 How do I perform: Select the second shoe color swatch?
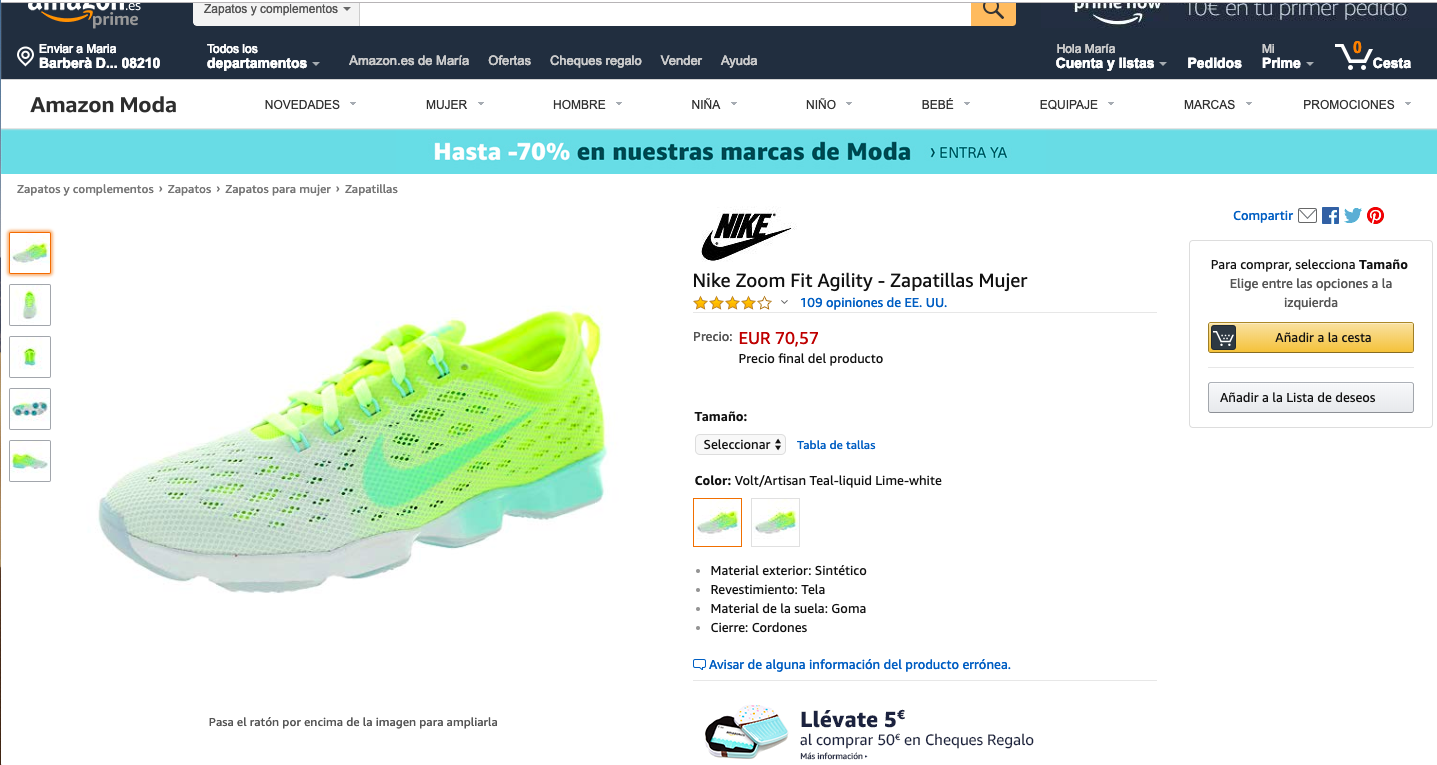pos(775,522)
